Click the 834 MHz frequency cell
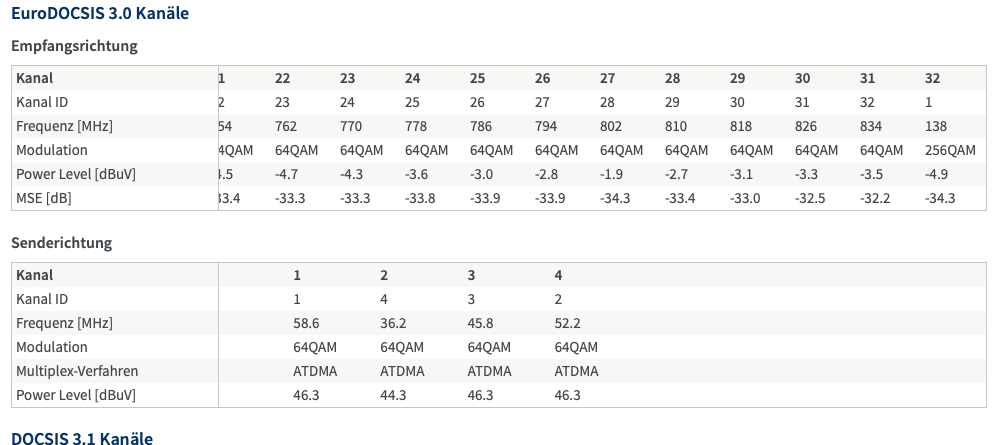The height and width of the screenshot is (445, 999). coord(871,126)
